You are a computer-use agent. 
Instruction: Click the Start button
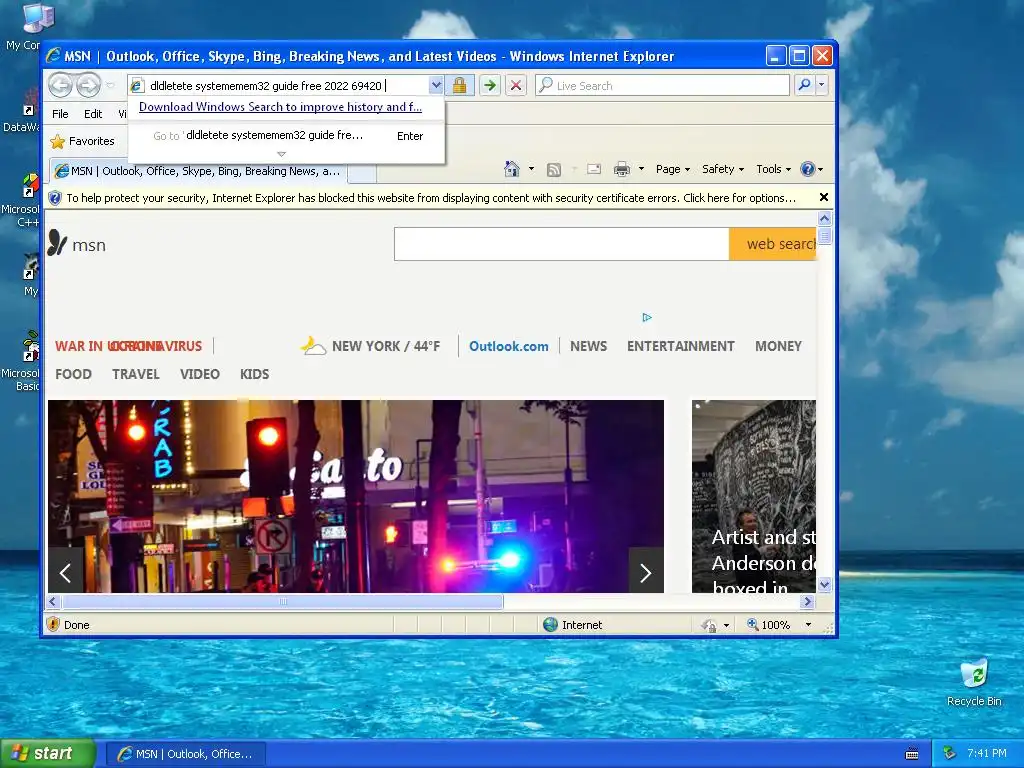(48, 753)
